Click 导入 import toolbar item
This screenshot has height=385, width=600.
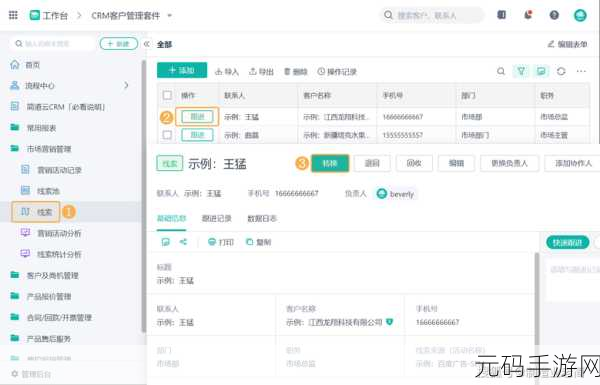[x=227, y=72]
